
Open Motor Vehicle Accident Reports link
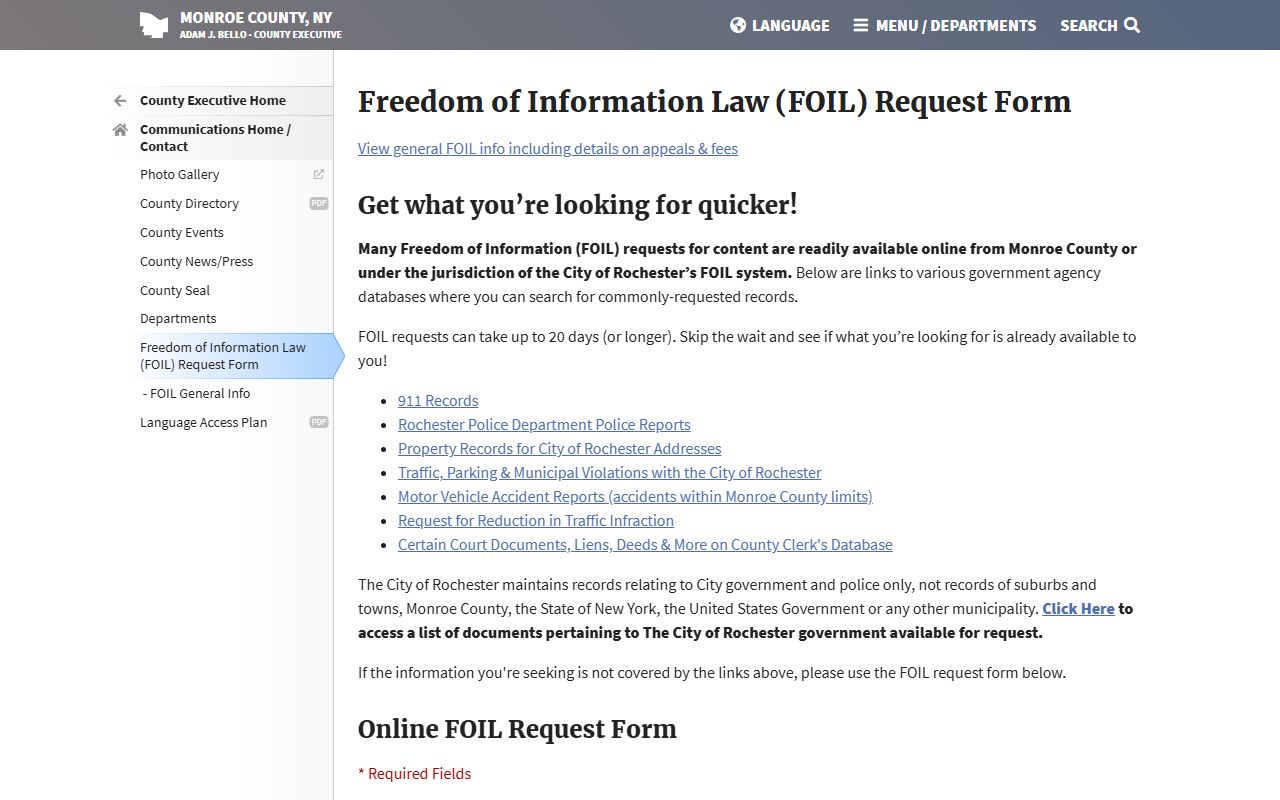click(635, 496)
